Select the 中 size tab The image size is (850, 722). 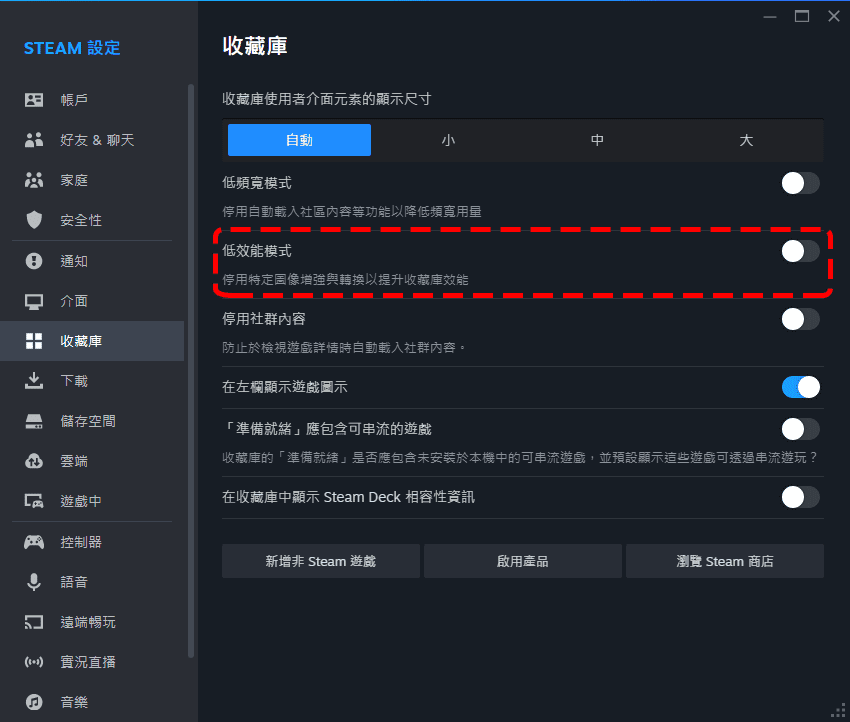[597, 140]
